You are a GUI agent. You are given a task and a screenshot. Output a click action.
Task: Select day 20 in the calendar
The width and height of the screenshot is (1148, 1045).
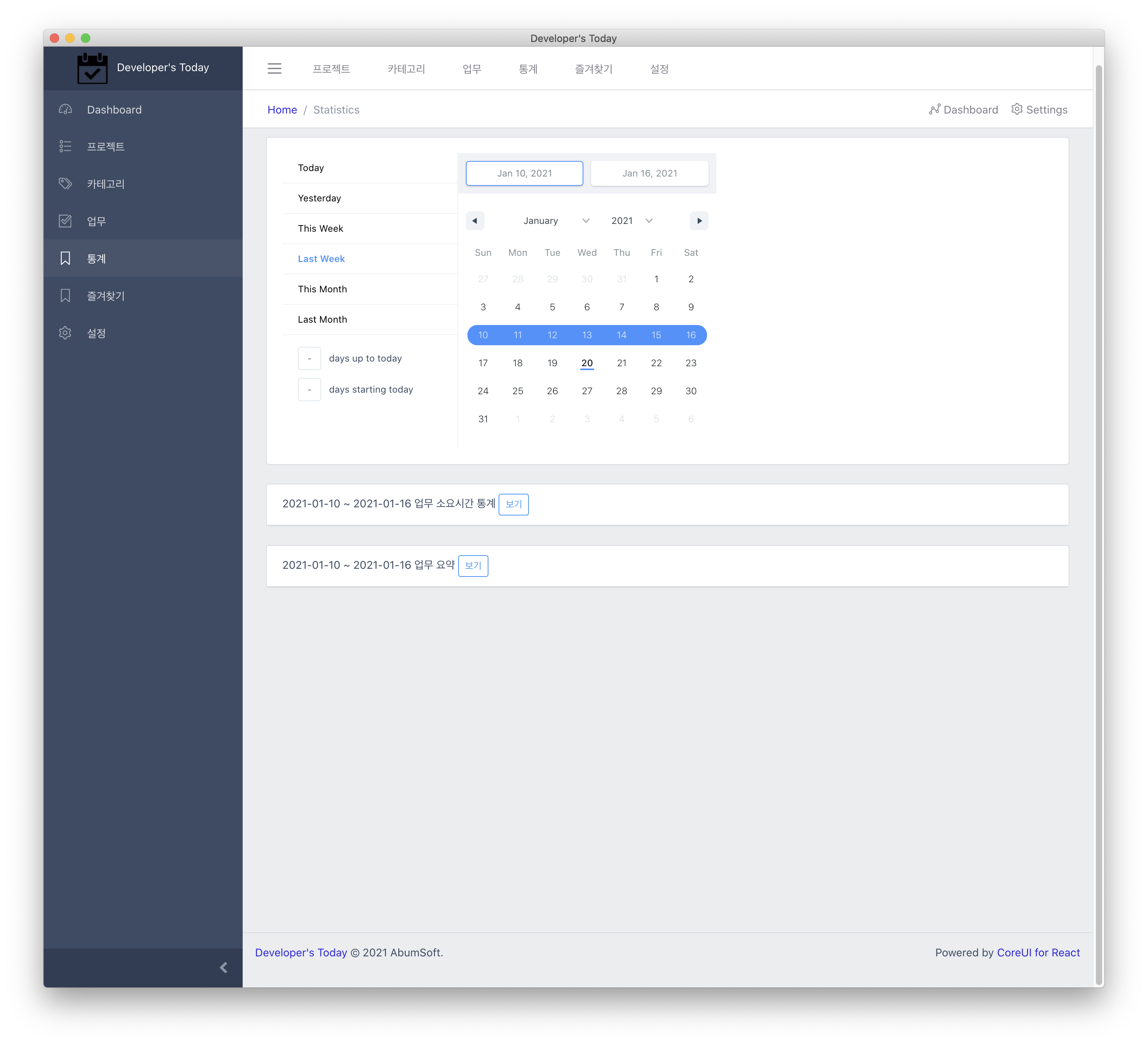pyautogui.click(x=586, y=363)
